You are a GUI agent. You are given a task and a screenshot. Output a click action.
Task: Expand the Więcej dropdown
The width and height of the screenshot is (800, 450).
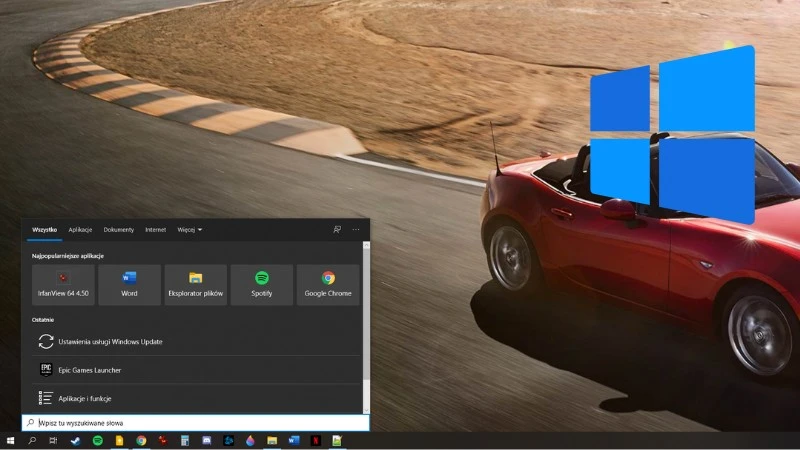click(190, 230)
